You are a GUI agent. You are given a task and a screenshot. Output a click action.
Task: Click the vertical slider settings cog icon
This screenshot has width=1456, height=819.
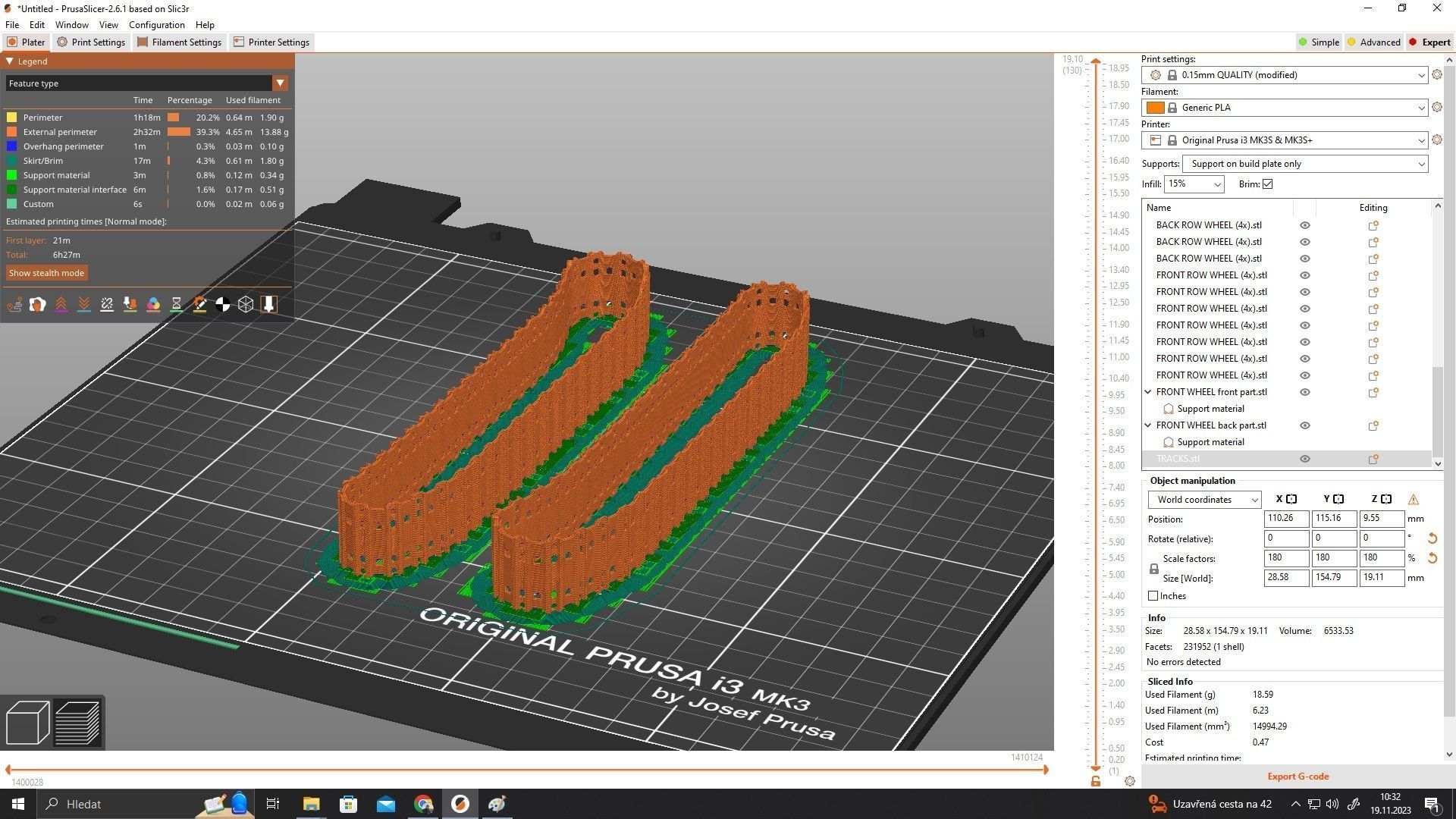tap(1130, 781)
